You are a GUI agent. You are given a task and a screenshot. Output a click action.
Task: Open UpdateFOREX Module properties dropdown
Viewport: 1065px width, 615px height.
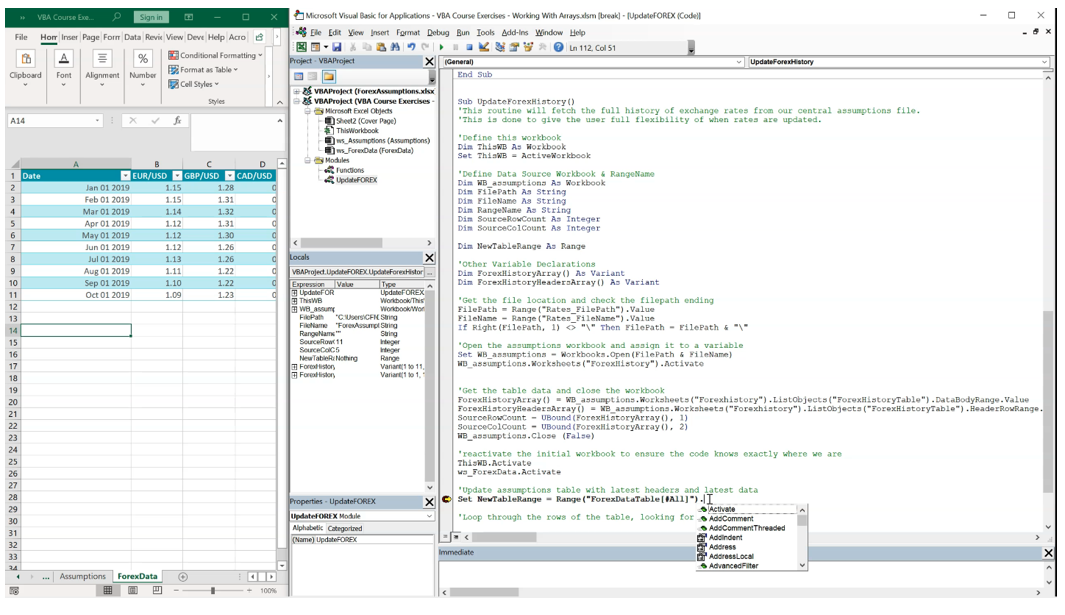(x=429, y=516)
